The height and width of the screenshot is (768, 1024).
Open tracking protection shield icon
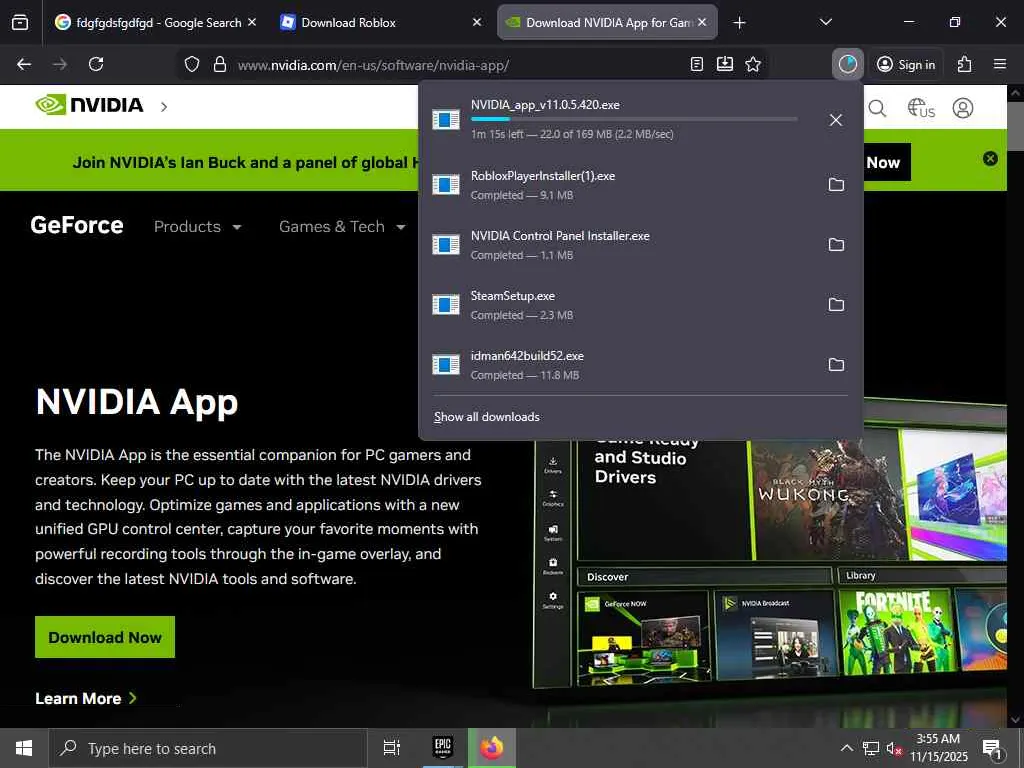(x=191, y=64)
